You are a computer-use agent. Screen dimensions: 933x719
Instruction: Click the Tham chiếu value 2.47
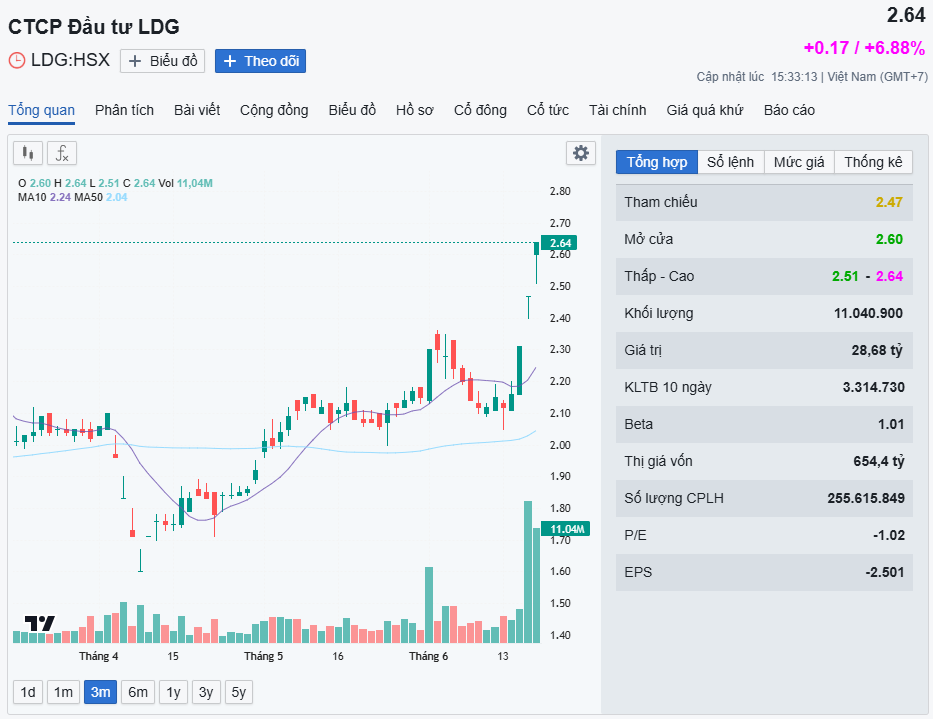pos(889,202)
